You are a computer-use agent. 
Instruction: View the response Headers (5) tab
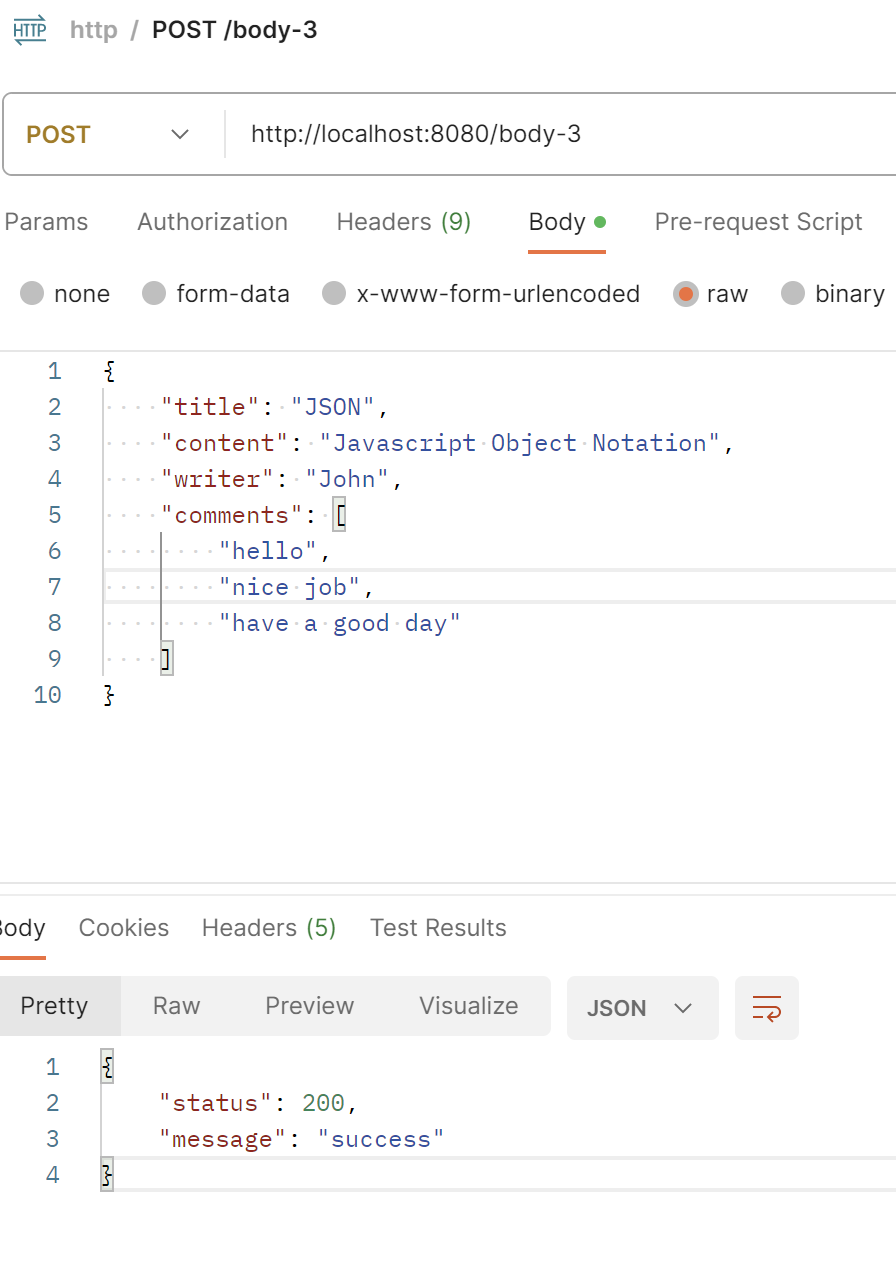point(269,928)
